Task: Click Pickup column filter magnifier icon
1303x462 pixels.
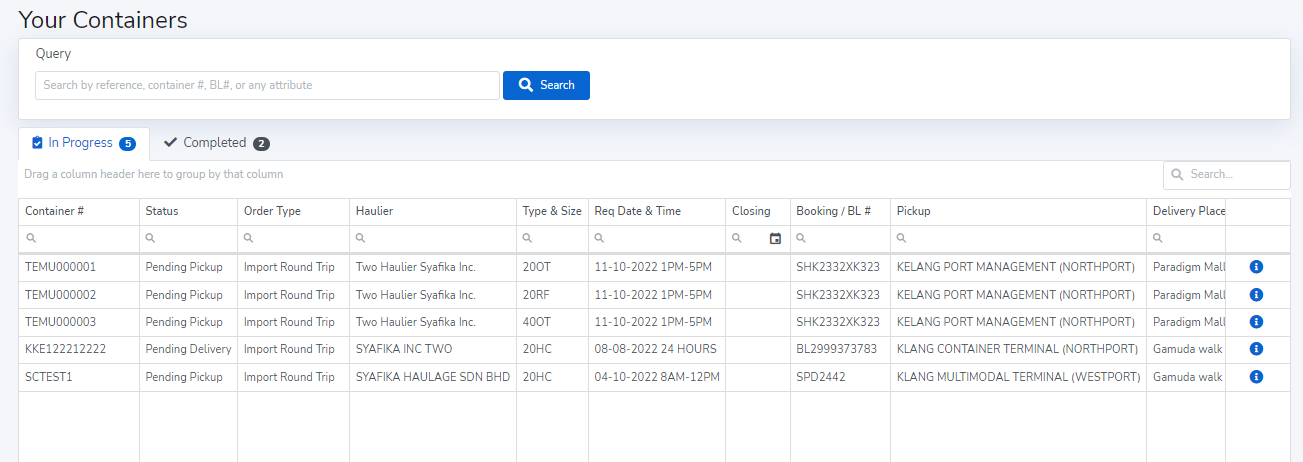Action: point(902,239)
